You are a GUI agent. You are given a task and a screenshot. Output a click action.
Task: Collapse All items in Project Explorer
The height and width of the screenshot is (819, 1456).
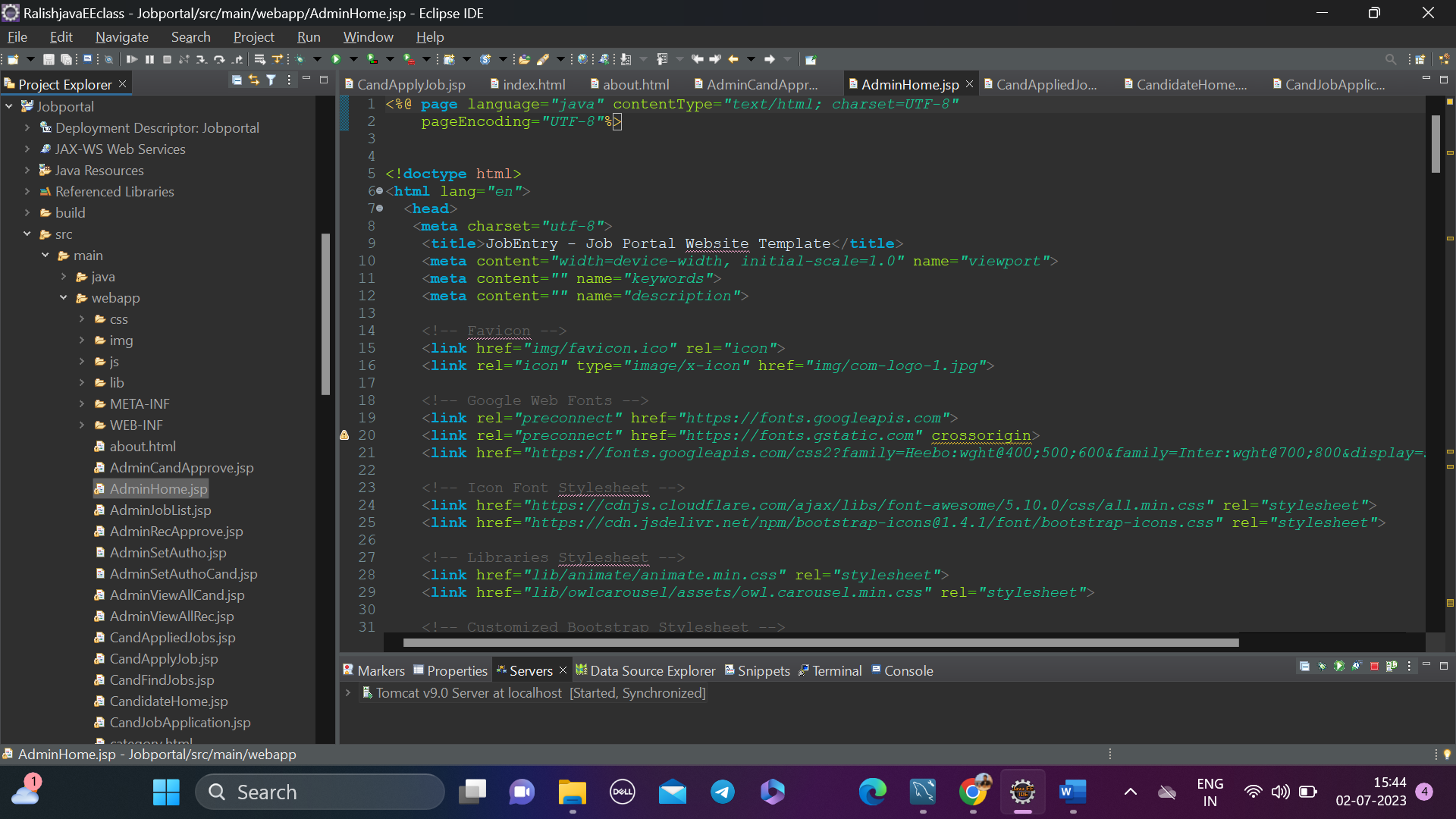pos(237,80)
